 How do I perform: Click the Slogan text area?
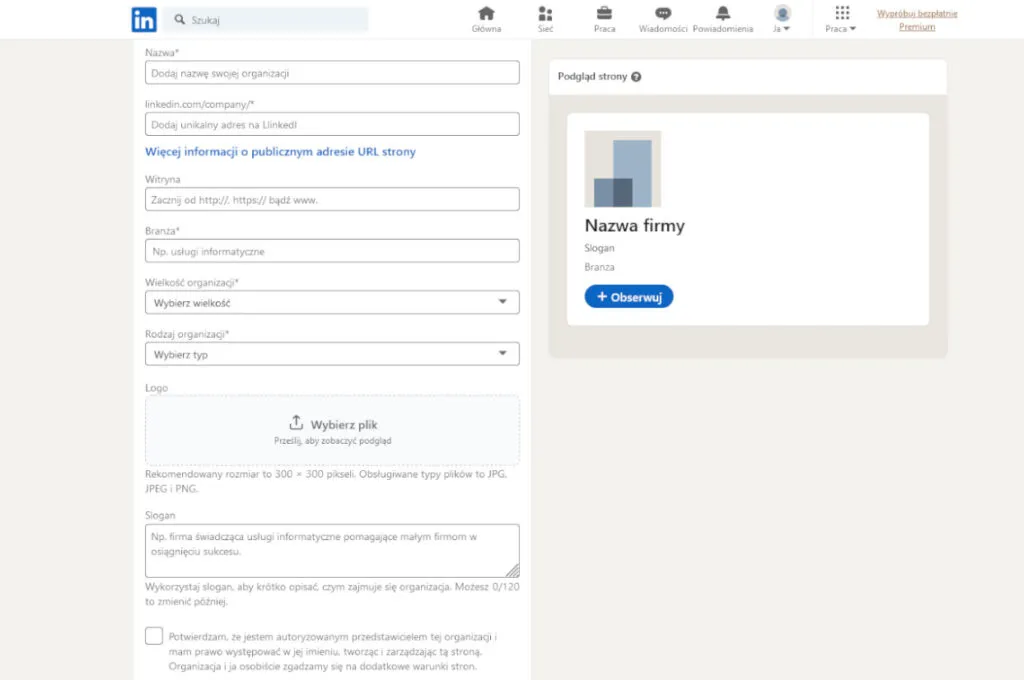[332, 550]
